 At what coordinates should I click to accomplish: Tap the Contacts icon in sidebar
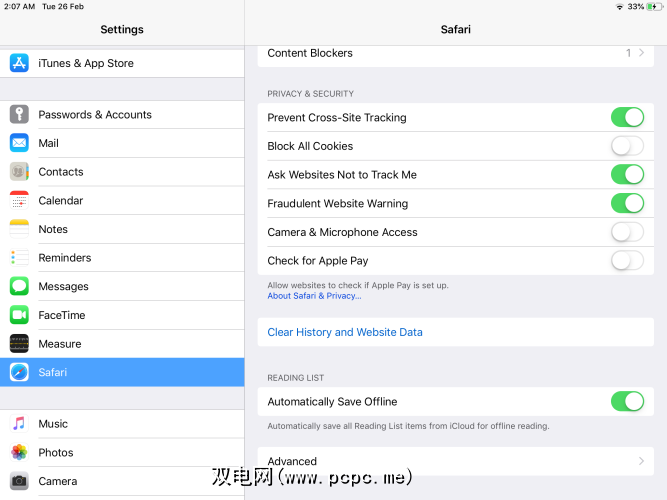point(20,172)
